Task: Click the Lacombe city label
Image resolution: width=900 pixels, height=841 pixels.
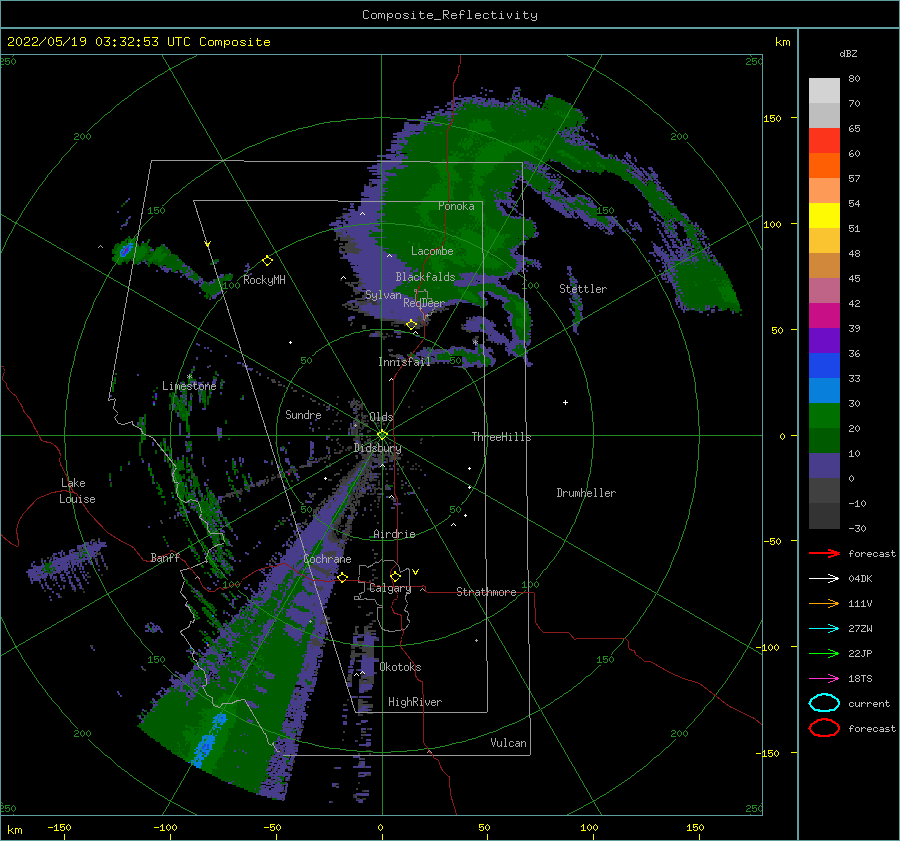Action: pyautogui.click(x=432, y=251)
